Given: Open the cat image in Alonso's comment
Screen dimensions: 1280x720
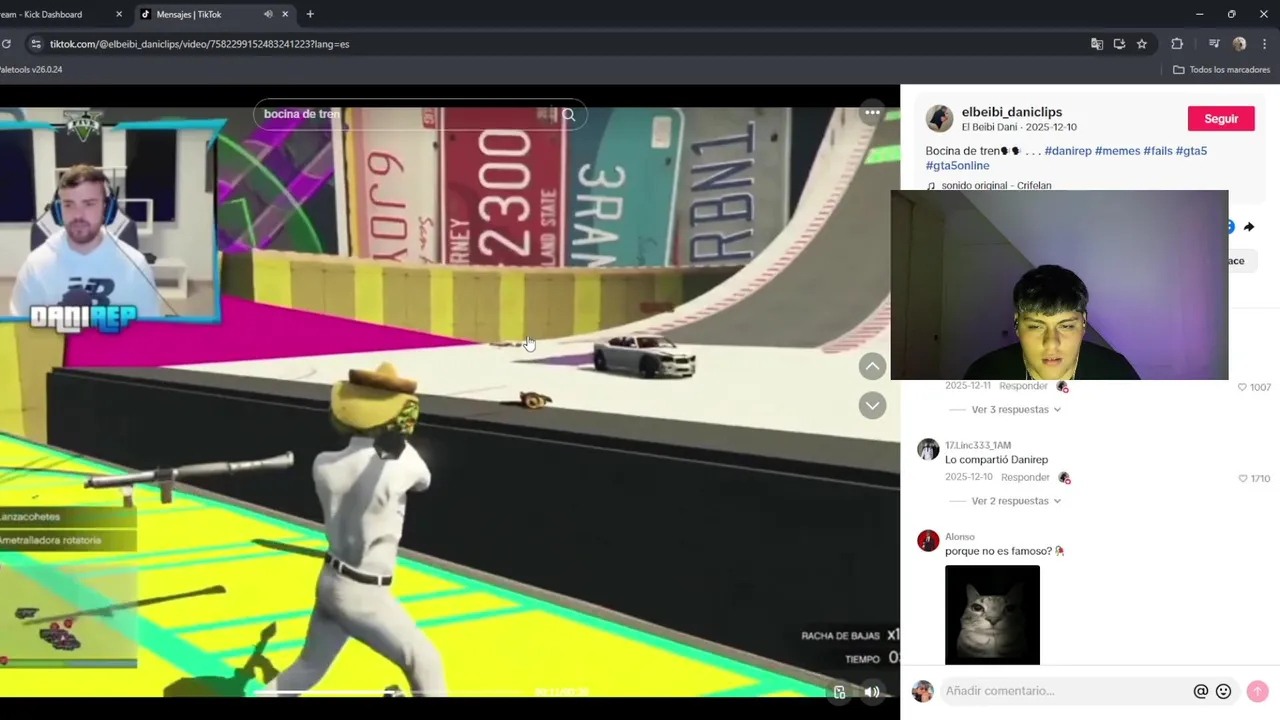Looking at the screenshot, I should coord(992,615).
